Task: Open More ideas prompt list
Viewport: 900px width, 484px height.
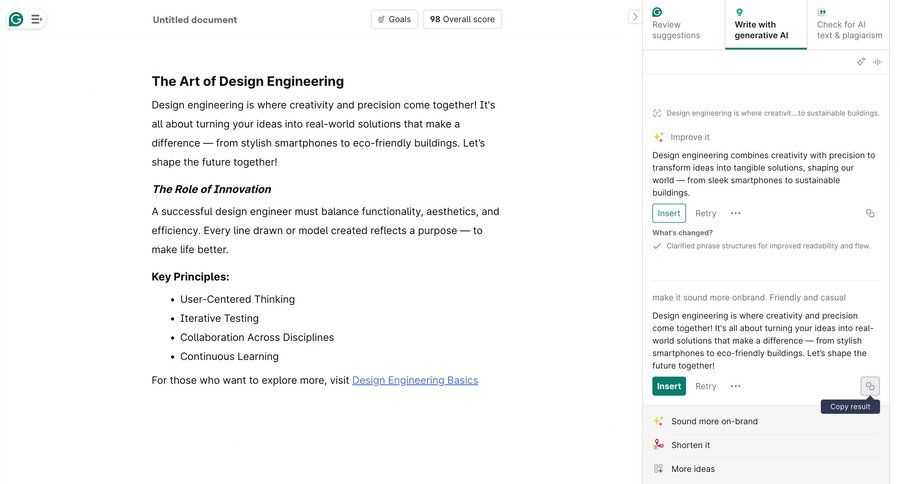Action: 766,469
